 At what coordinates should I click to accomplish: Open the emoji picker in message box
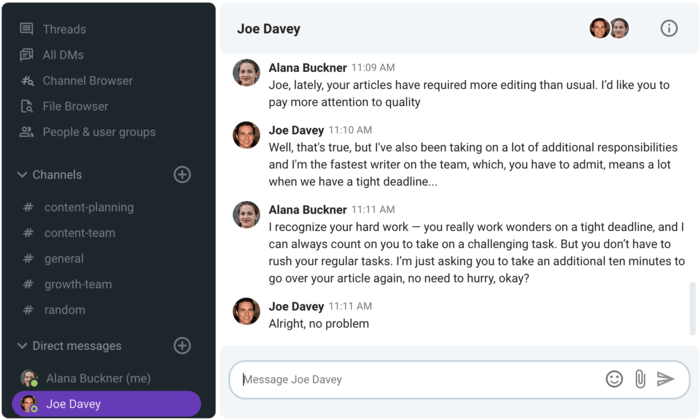tap(614, 379)
